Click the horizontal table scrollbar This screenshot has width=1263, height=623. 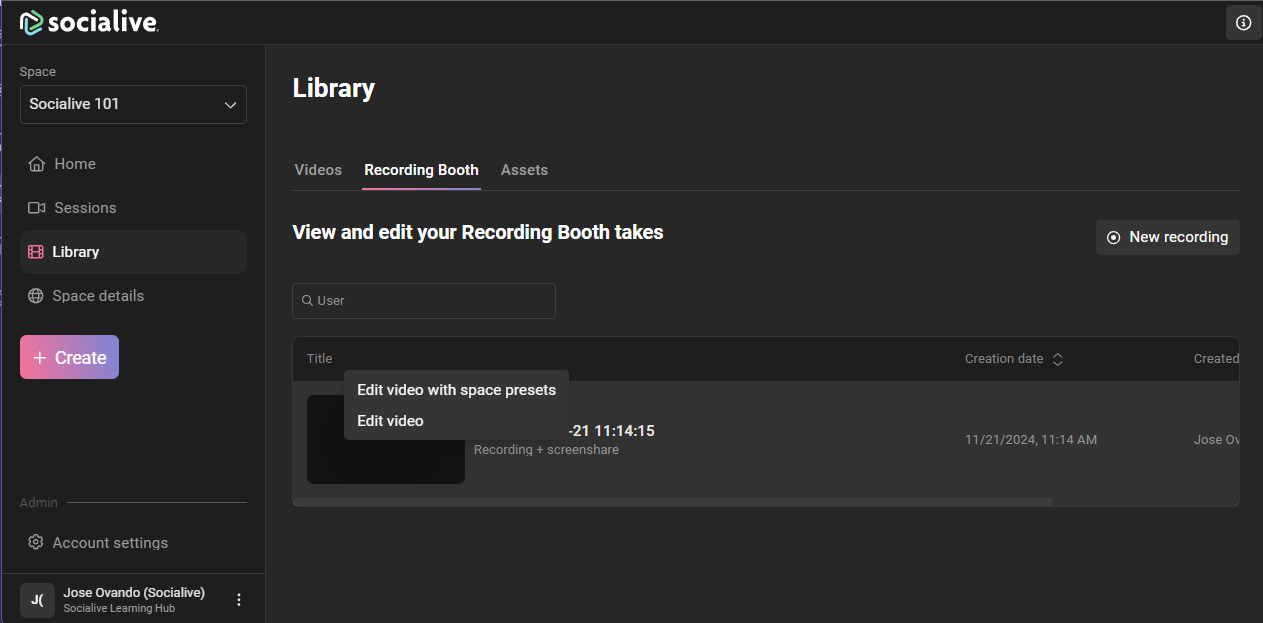point(672,502)
